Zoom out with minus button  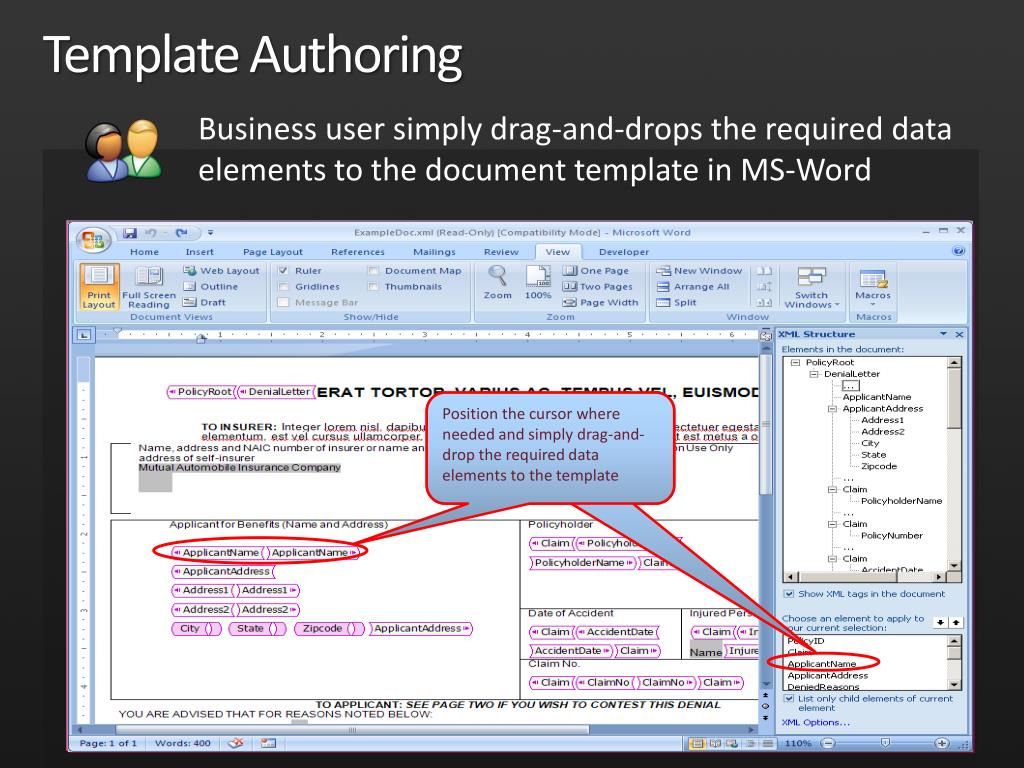(x=828, y=743)
